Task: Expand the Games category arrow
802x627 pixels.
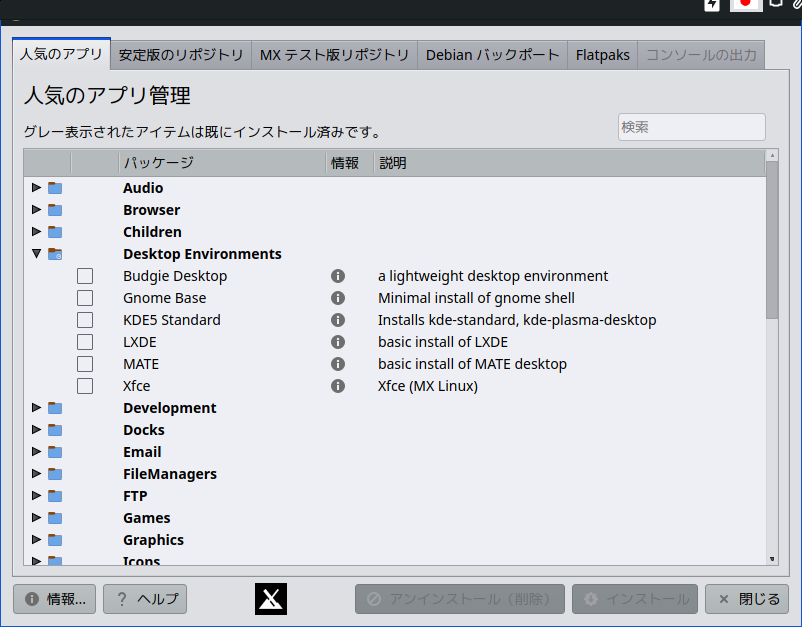Action: [x=36, y=518]
